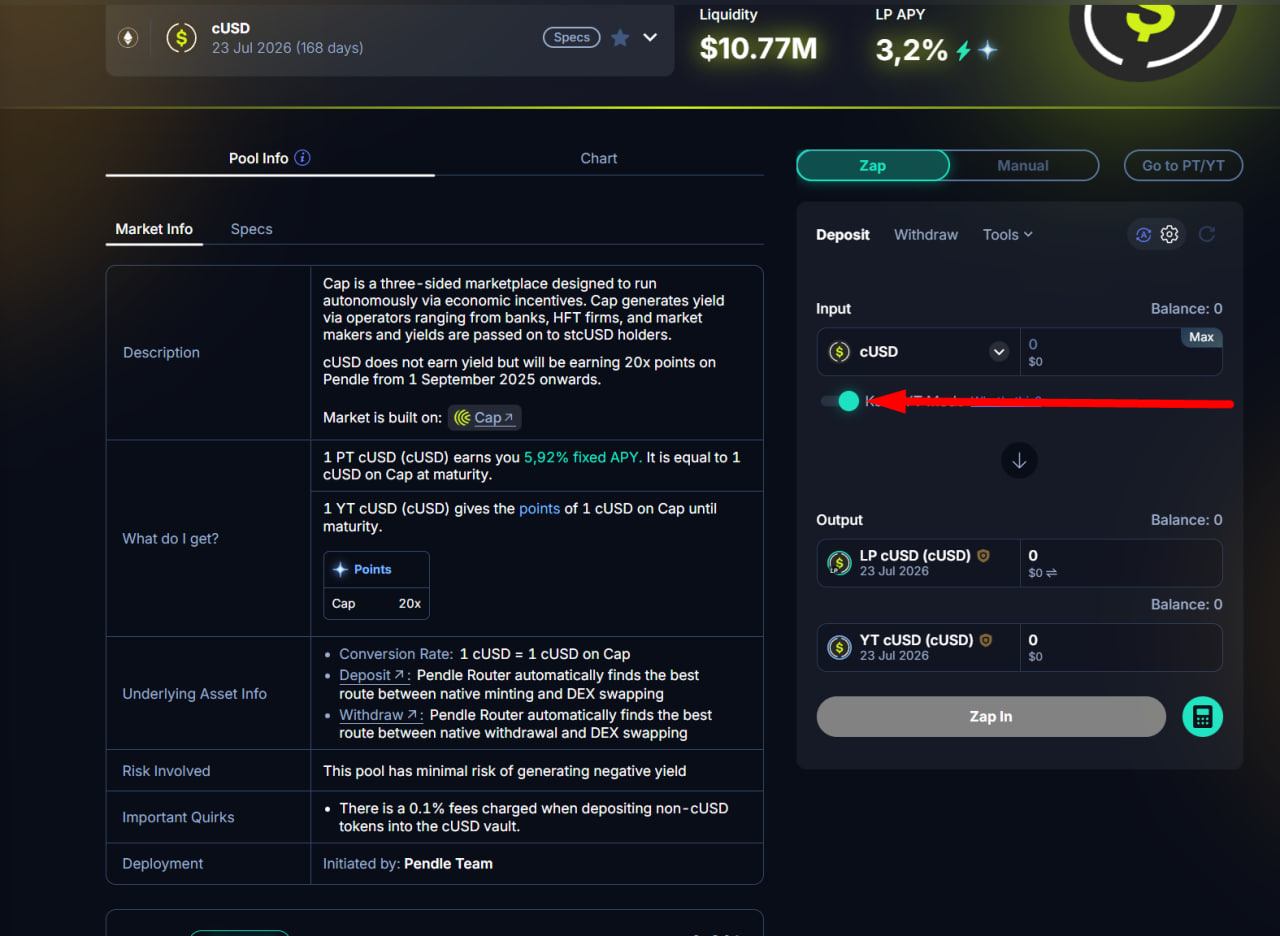This screenshot has width=1280, height=936.
Task: Switch to the Chart tab
Action: 599,158
